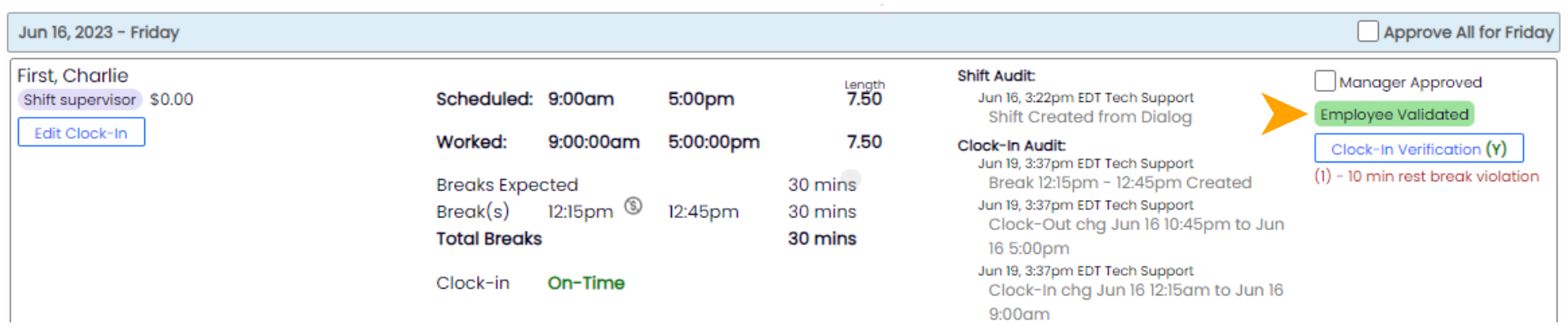Click the worked end time 5:00:00pm
The height and width of the screenshot is (333, 1568).
pyautogui.click(x=713, y=142)
